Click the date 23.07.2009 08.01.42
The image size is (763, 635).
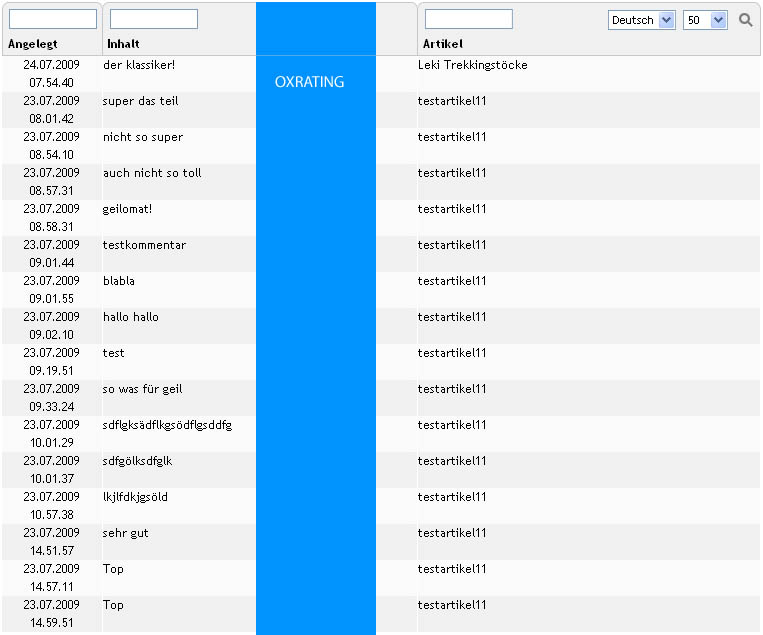tap(52, 109)
